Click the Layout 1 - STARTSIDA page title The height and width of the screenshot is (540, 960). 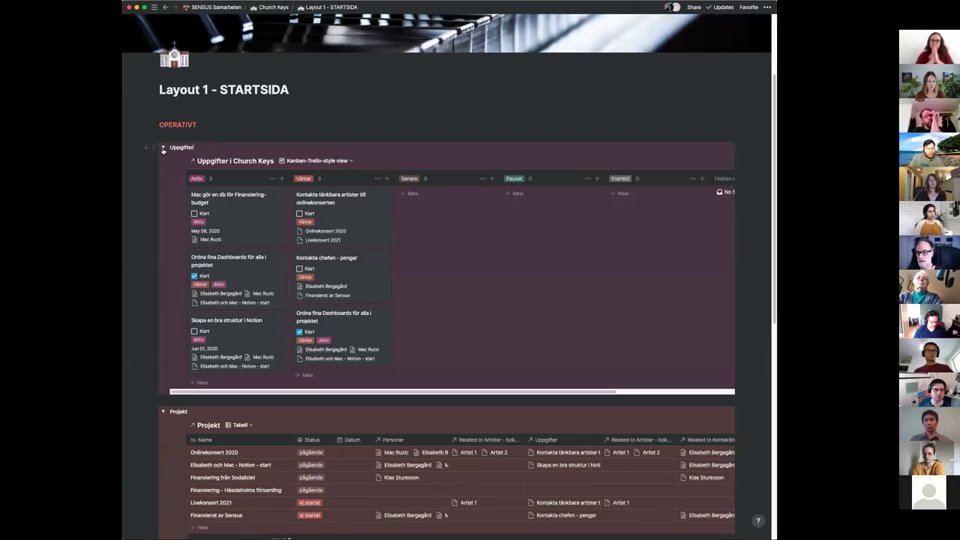(224, 90)
